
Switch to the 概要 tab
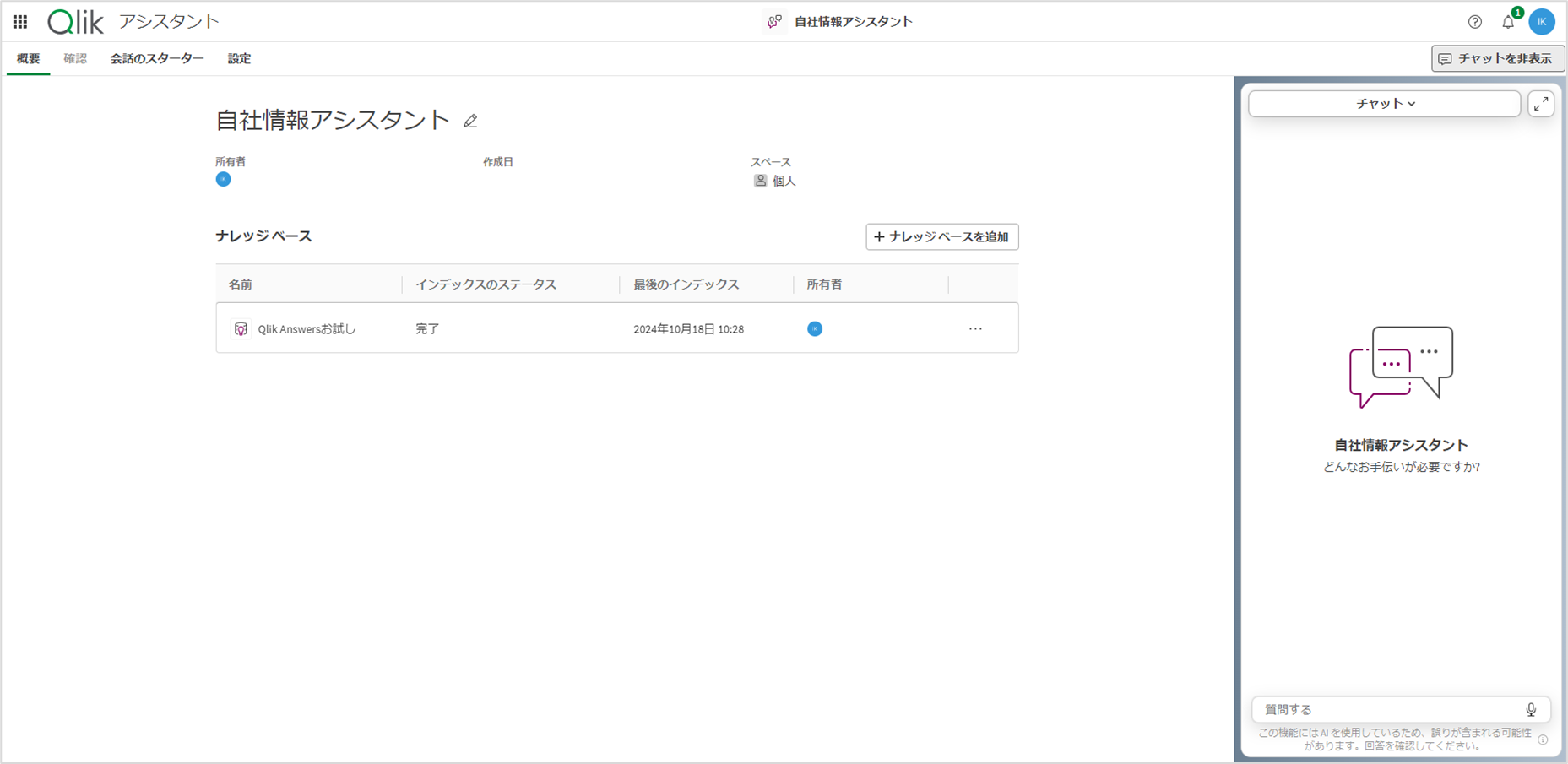[x=29, y=58]
